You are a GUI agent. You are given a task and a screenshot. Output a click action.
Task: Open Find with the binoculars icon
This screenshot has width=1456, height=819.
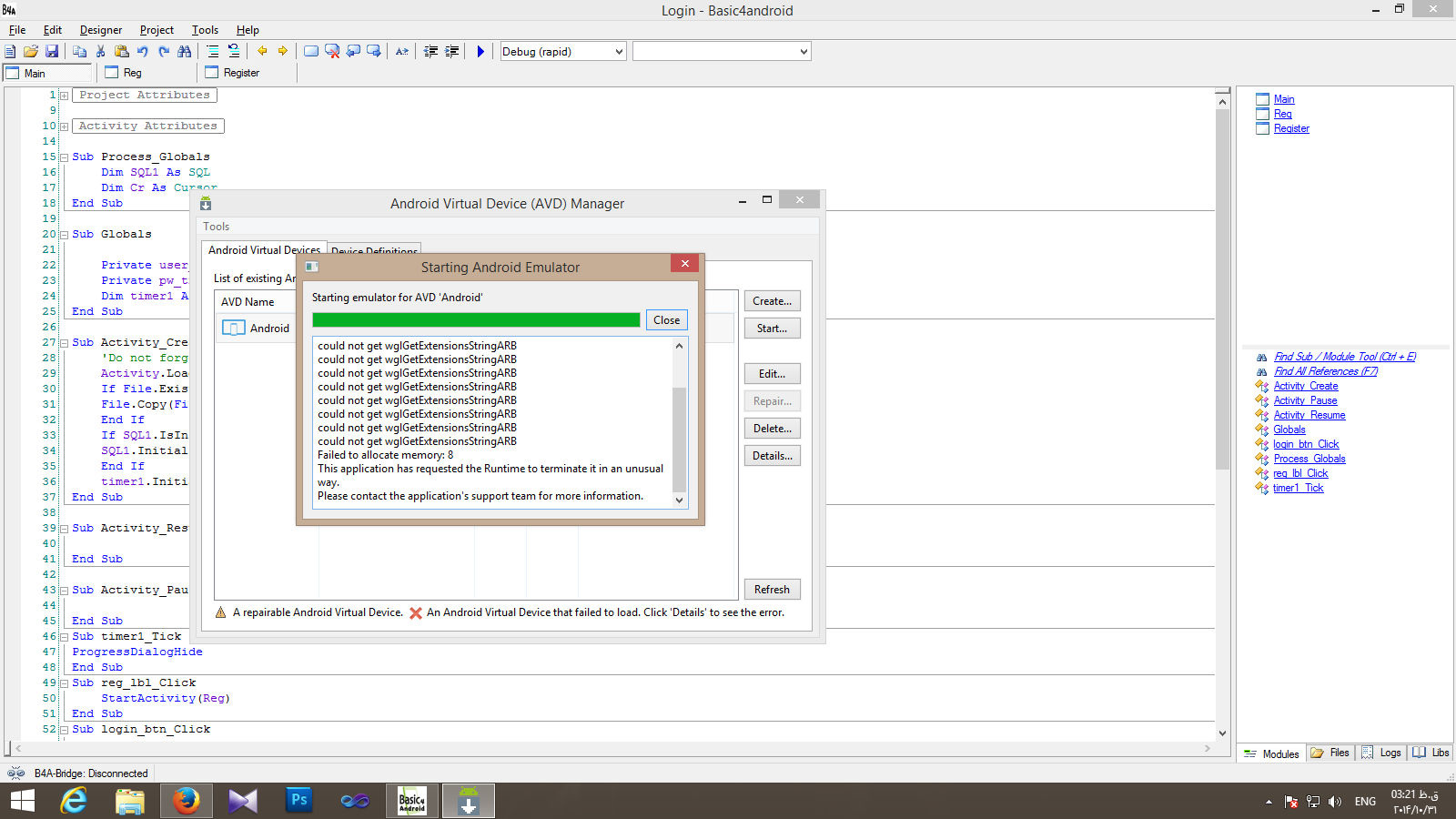click(185, 52)
